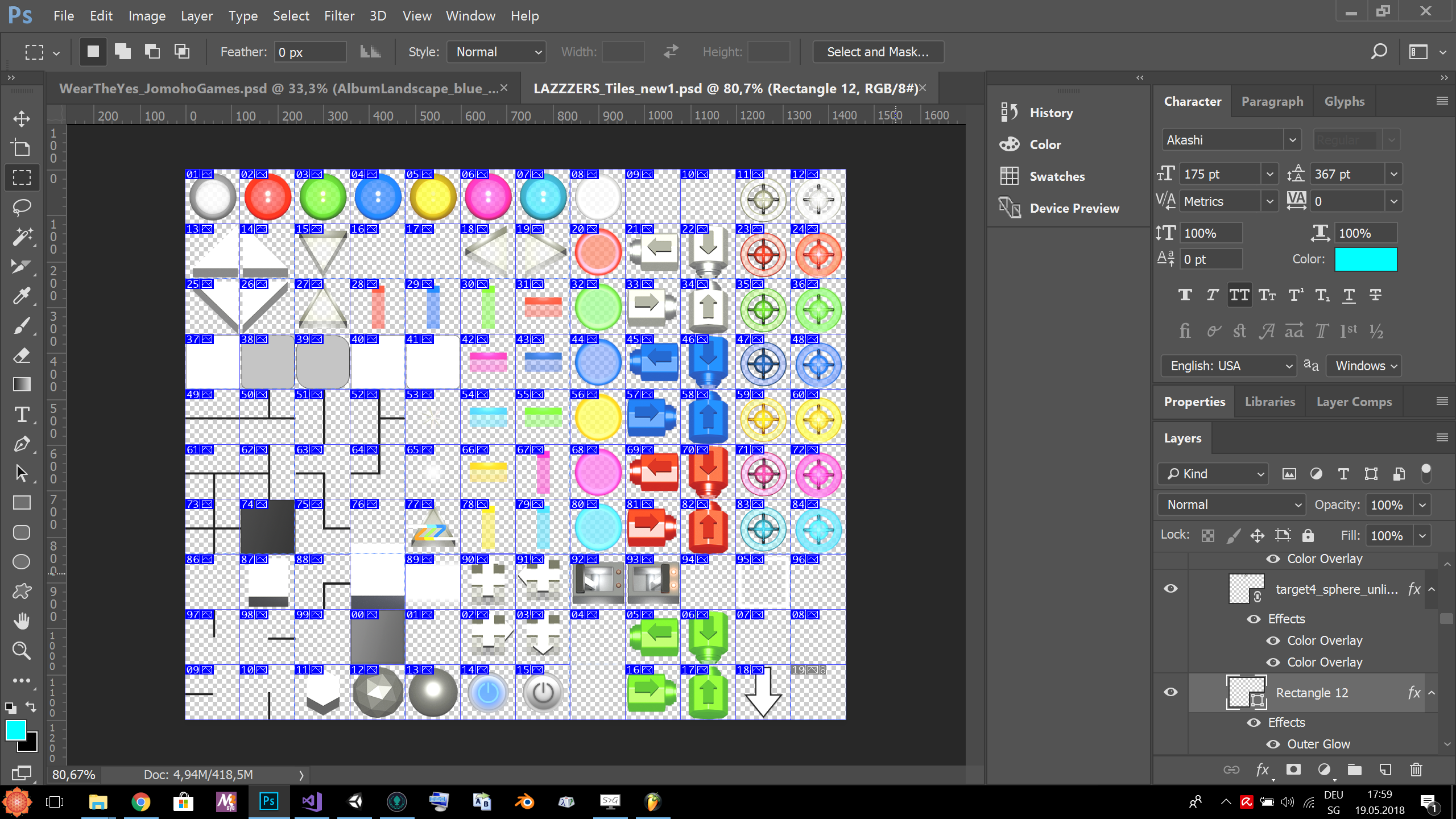The width and height of the screenshot is (1456, 819).
Task: Pick the Eyedropper tool
Action: (22, 296)
